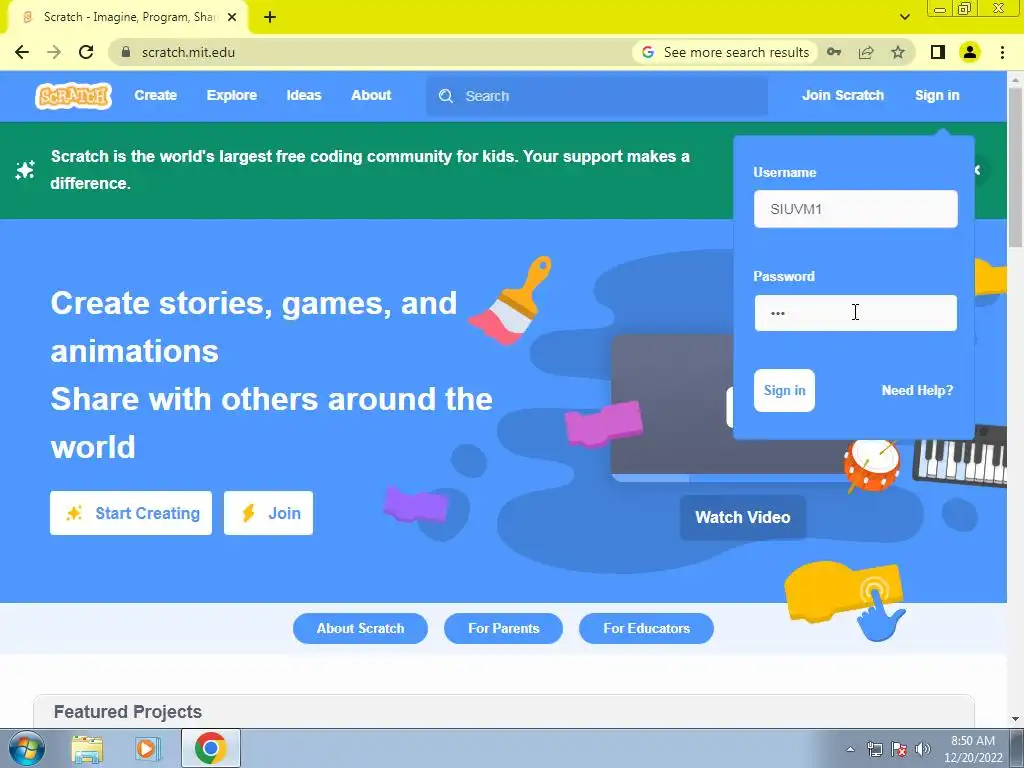Open Chrome three-dot menu
The height and width of the screenshot is (768, 1024).
click(x=1002, y=52)
